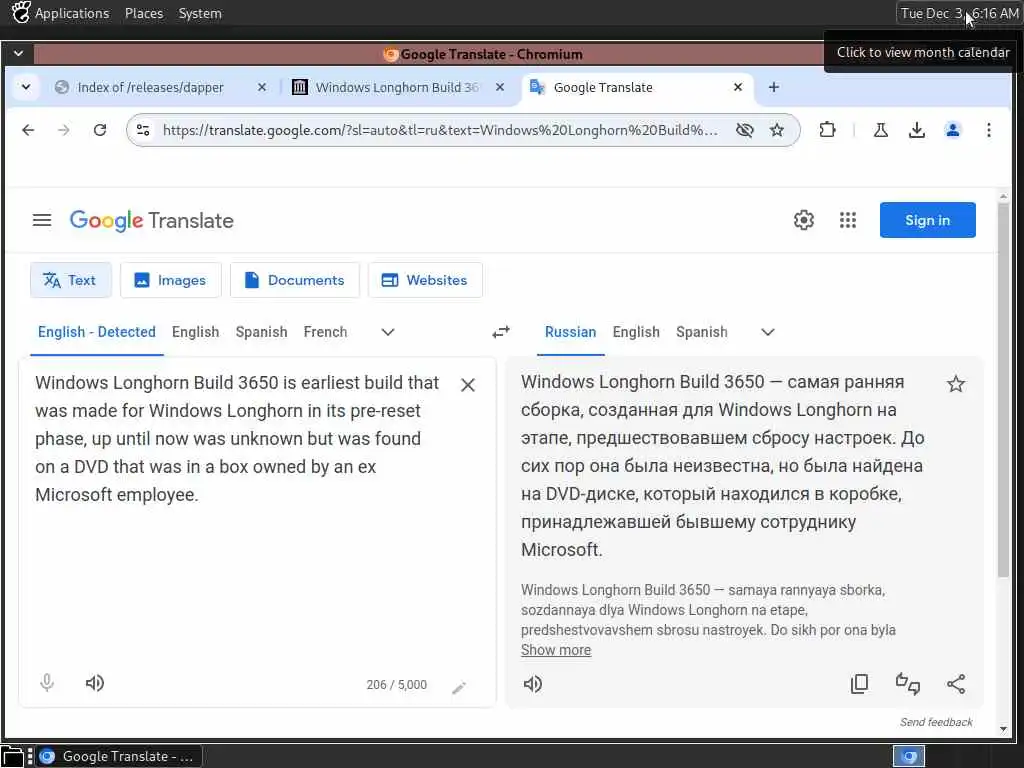
Task: Close the Google Translate tab
Action: (738, 87)
